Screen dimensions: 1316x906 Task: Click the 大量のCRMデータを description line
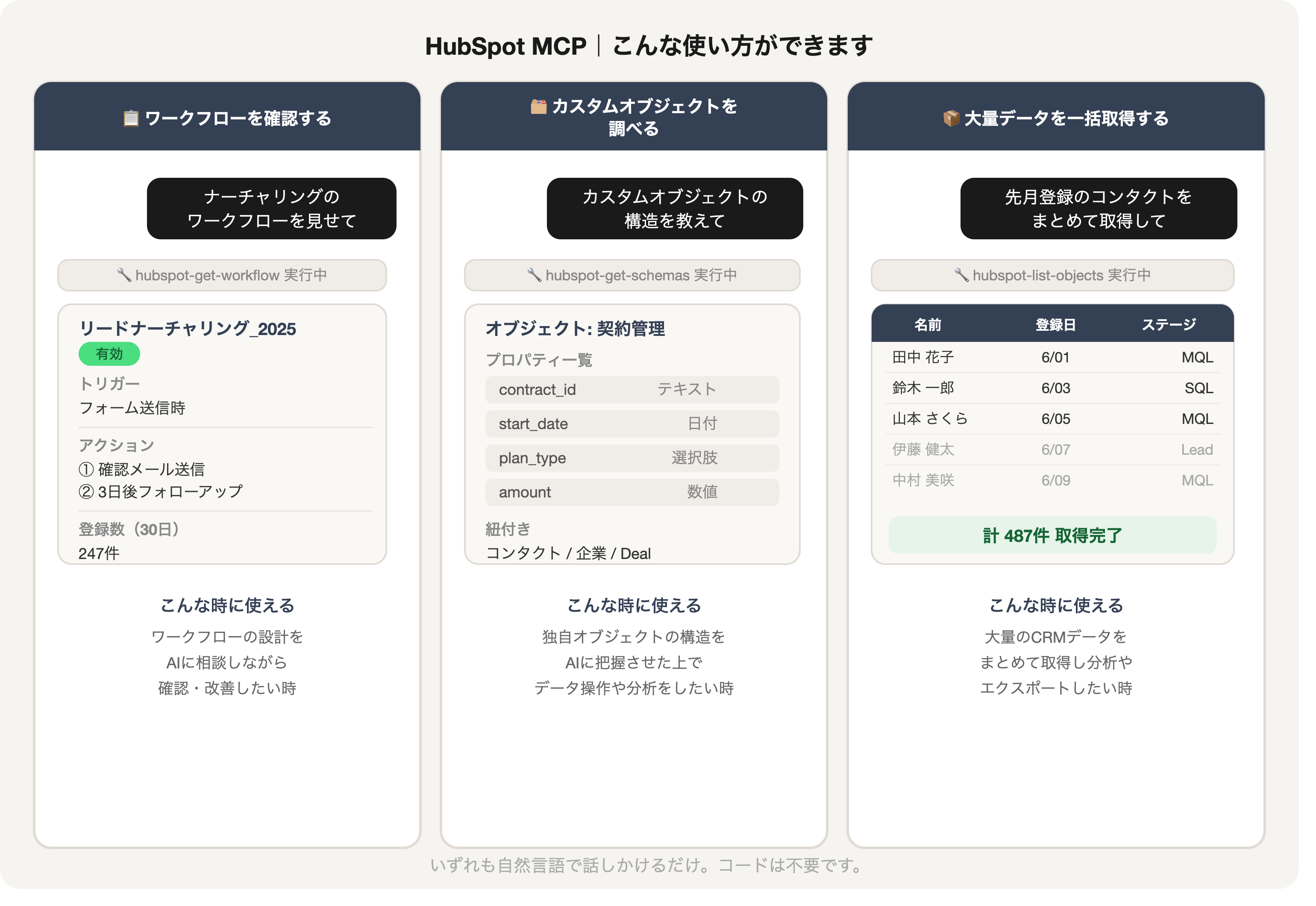tap(1055, 637)
